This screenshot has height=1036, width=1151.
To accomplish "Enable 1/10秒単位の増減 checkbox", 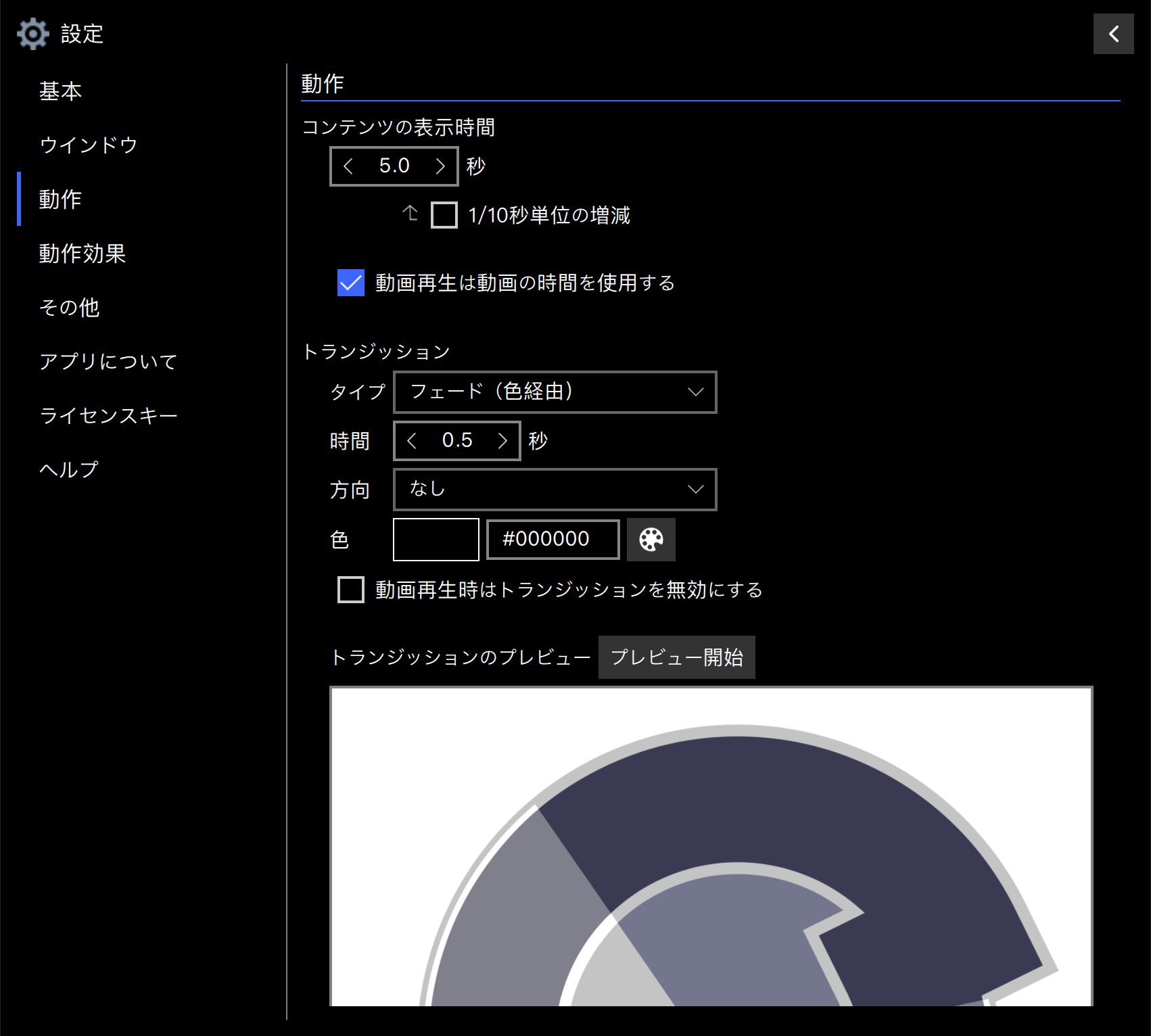I will click(444, 216).
